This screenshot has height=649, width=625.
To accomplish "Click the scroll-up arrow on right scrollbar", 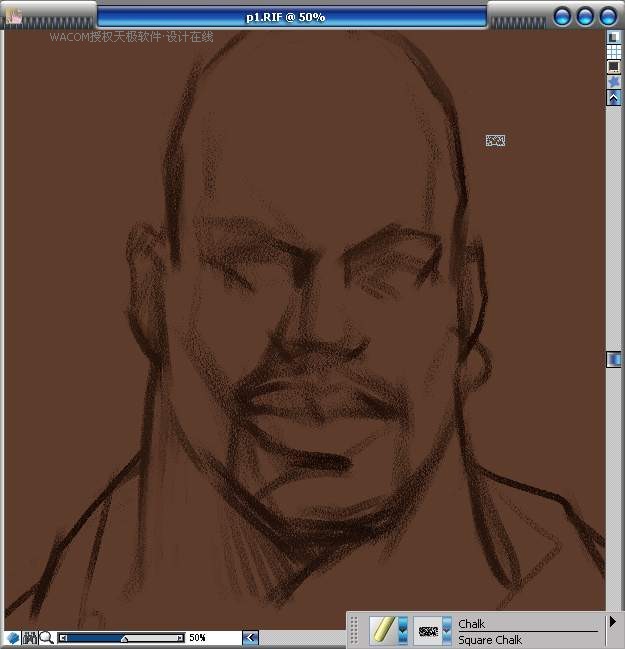I will (x=614, y=97).
